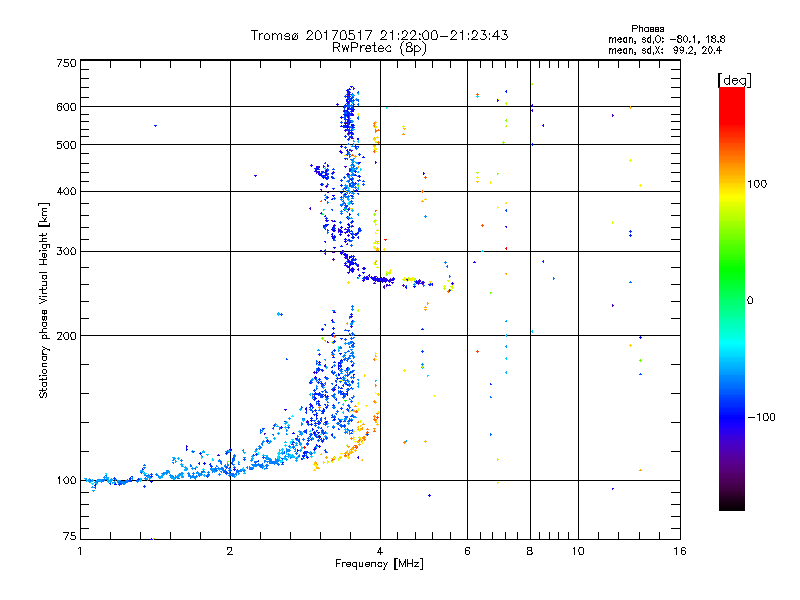Click y-axis tick label "750"
The image size is (800, 600).
[x=66, y=63]
